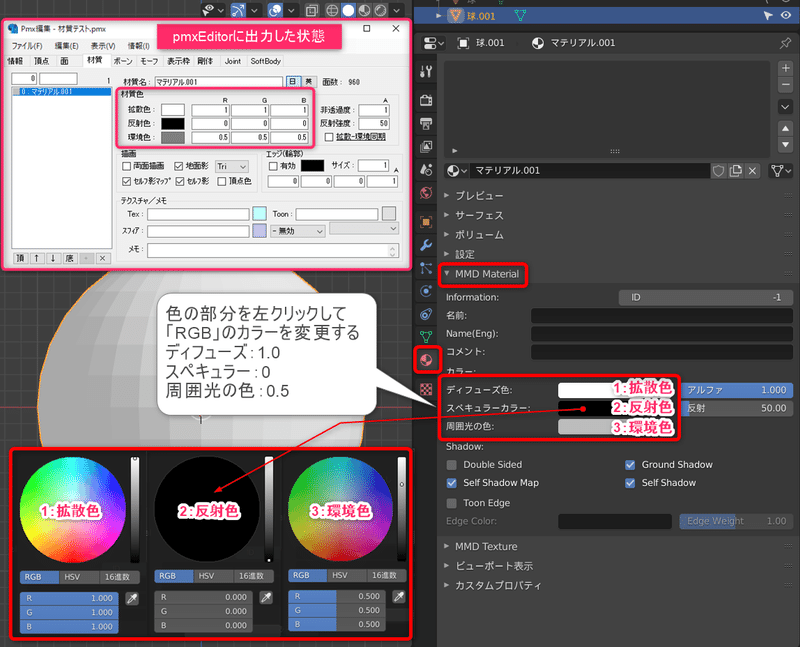Open the Render properties tab icon

click(426, 100)
